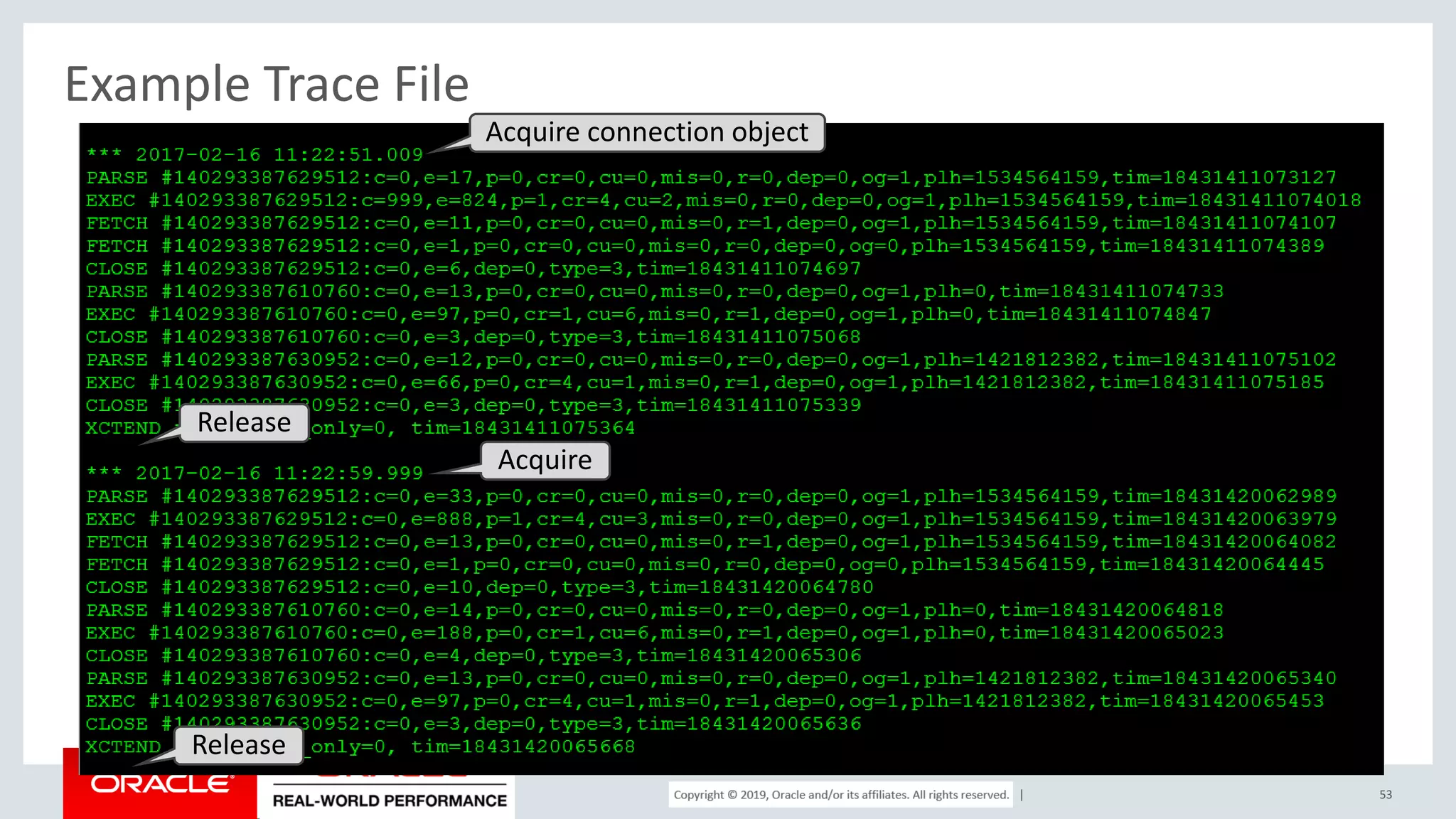
Task: Select the PARSE line with tim=18431411075102
Action: (711, 359)
